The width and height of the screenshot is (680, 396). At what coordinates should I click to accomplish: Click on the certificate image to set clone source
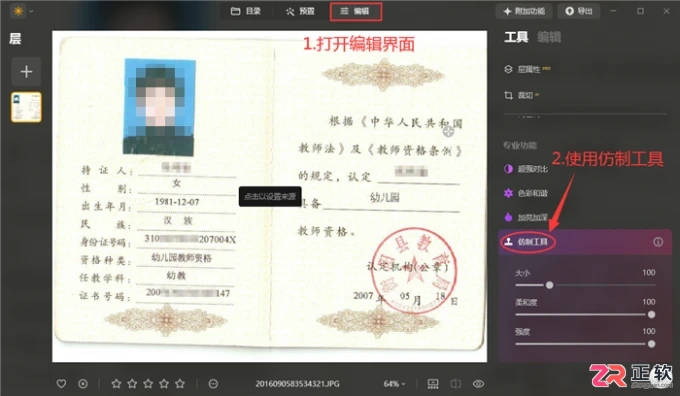point(269,196)
